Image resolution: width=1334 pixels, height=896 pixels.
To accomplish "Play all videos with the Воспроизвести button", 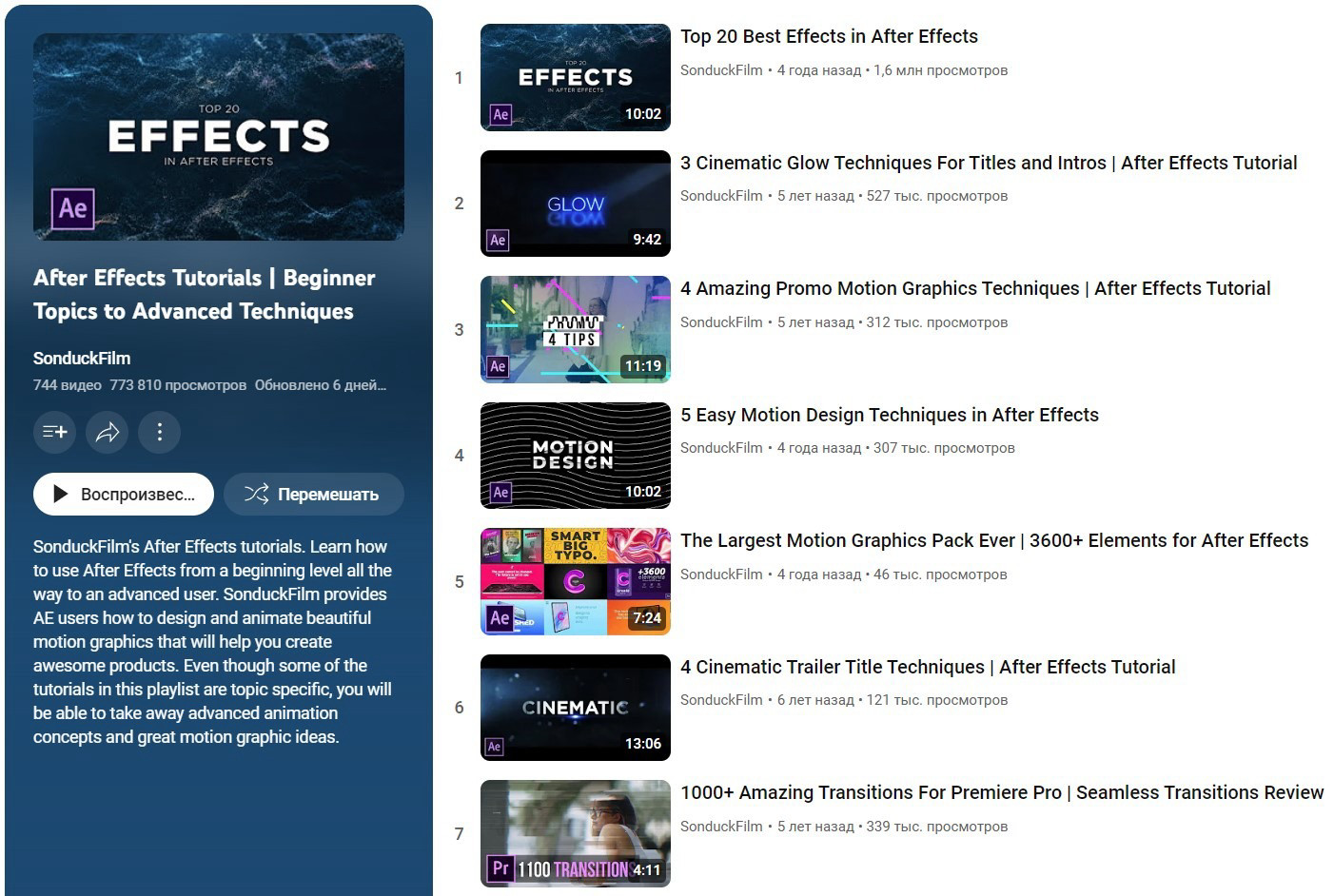I will click(x=124, y=494).
